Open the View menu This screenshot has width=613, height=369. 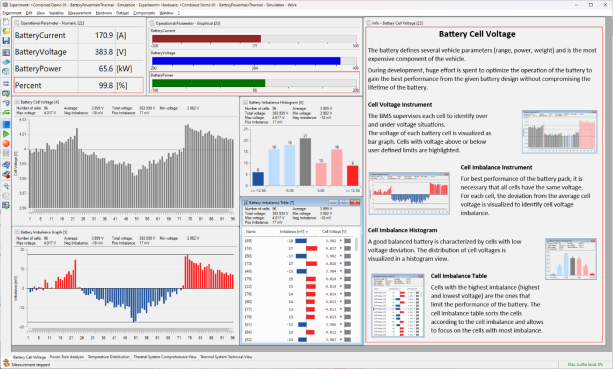[x=41, y=13]
